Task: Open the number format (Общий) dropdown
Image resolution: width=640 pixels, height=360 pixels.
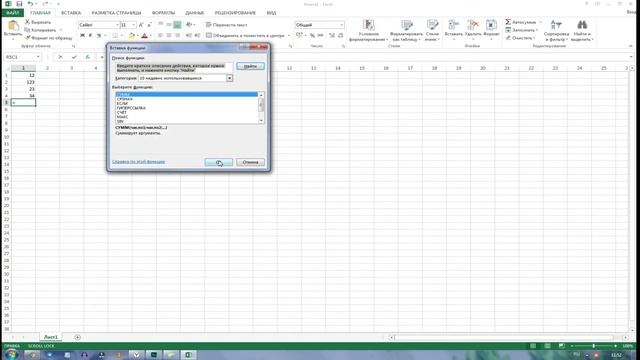Action: pos(342,25)
